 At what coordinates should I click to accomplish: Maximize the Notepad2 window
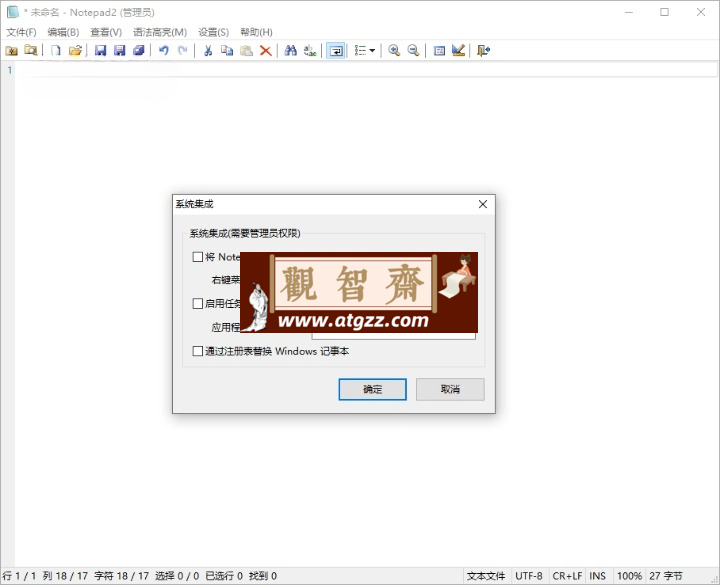(664, 12)
